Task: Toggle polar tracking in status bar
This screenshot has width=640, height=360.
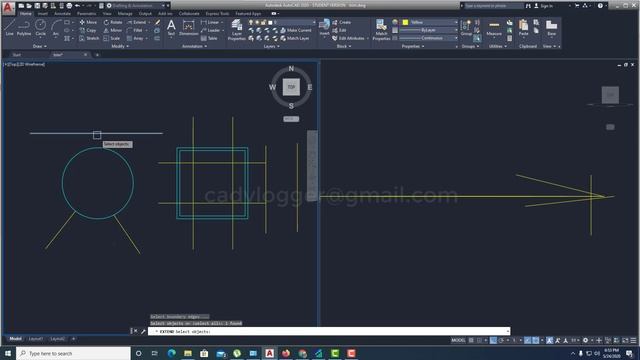Action: coord(502,340)
